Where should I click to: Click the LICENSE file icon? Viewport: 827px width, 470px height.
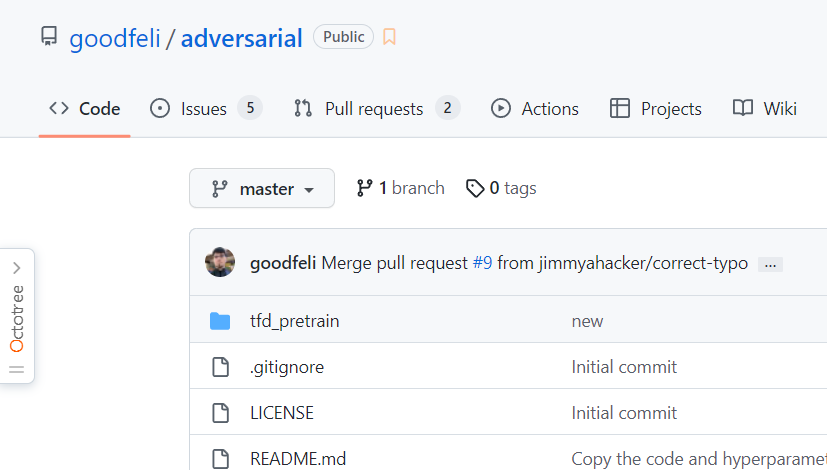(220, 413)
